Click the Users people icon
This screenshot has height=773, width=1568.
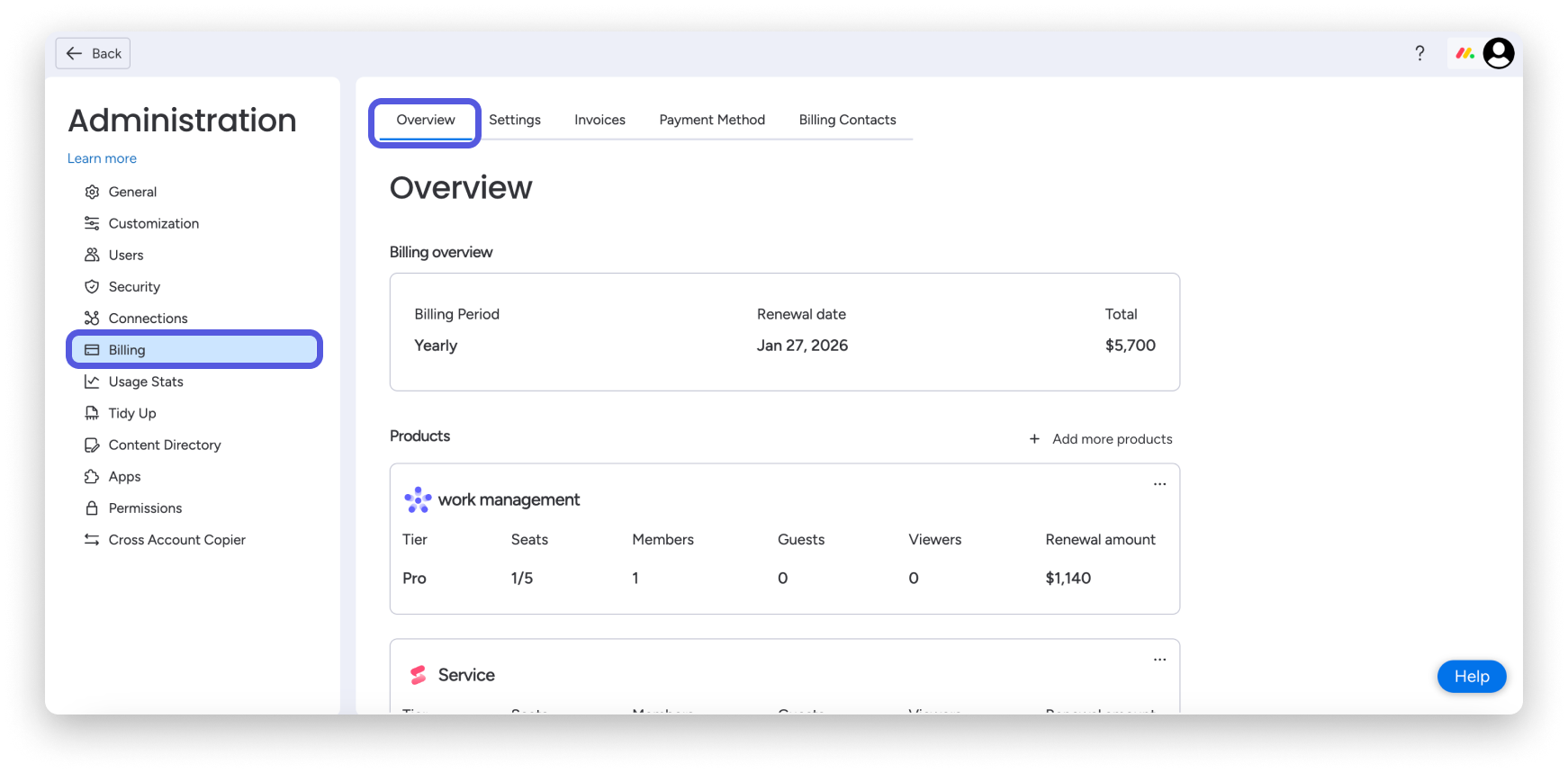click(92, 255)
